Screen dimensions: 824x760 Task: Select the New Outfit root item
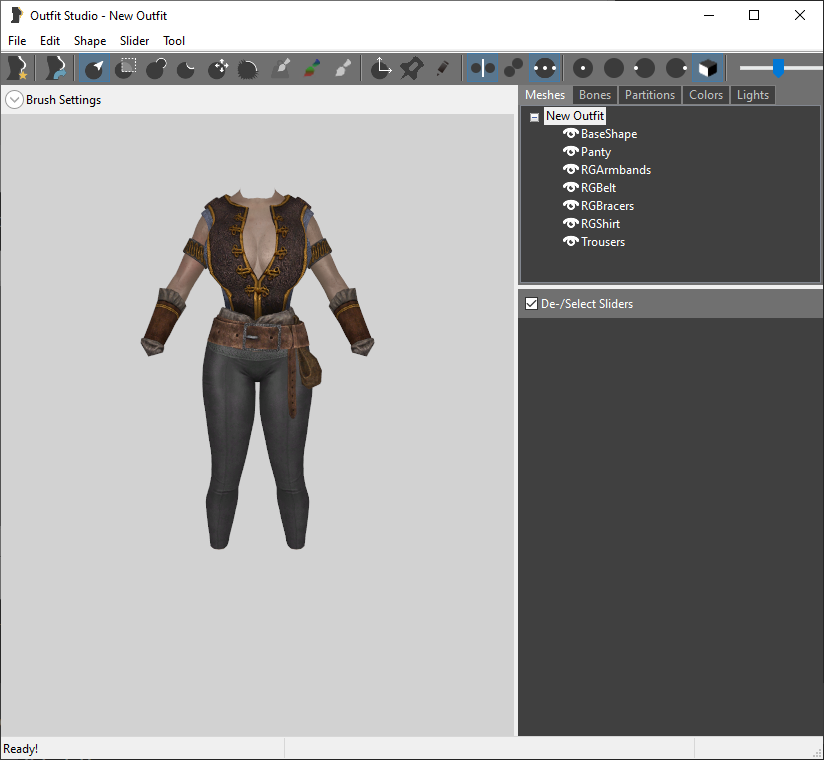pyautogui.click(x=575, y=116)
